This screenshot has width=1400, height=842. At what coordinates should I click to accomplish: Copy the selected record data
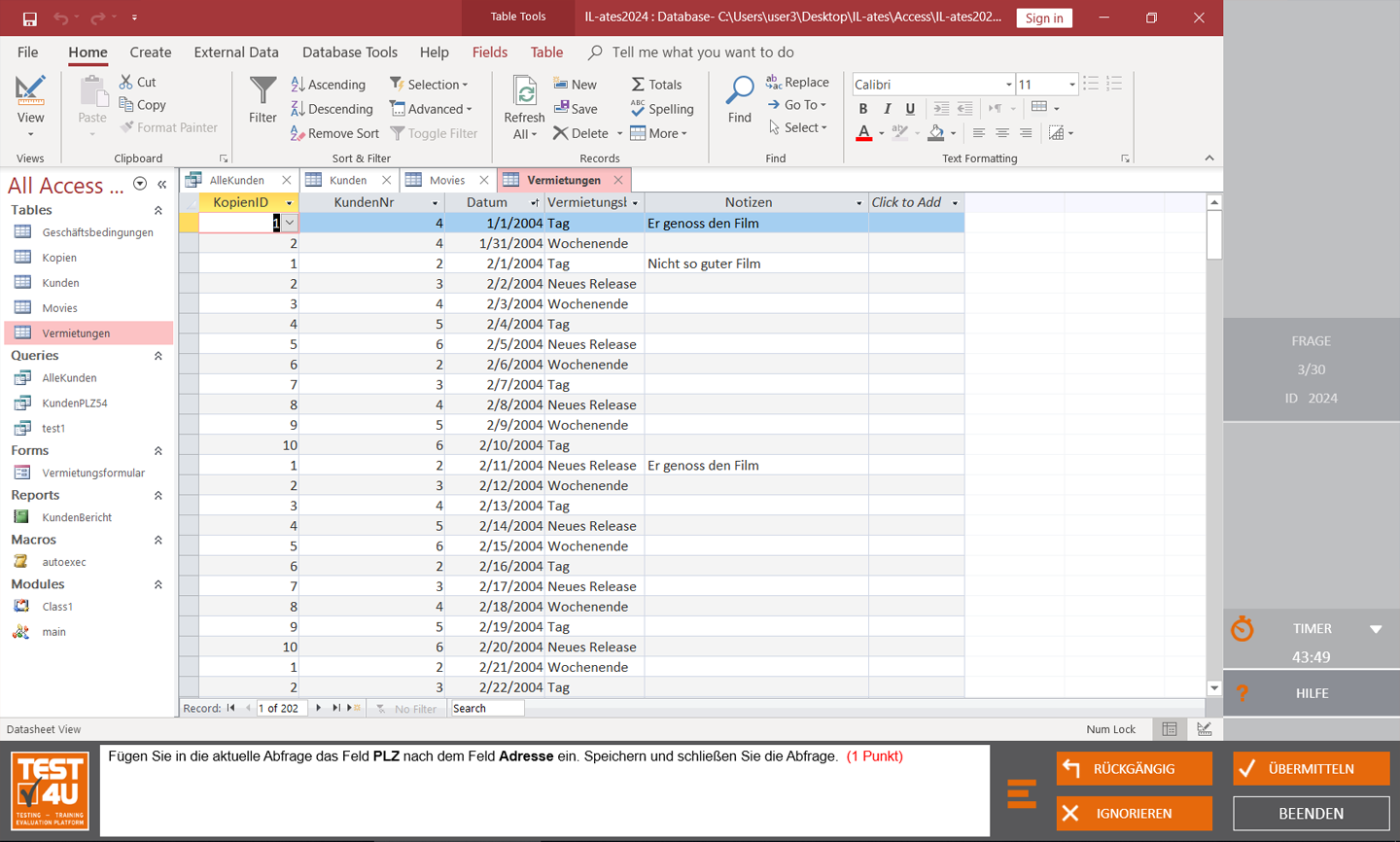[142, 105]
